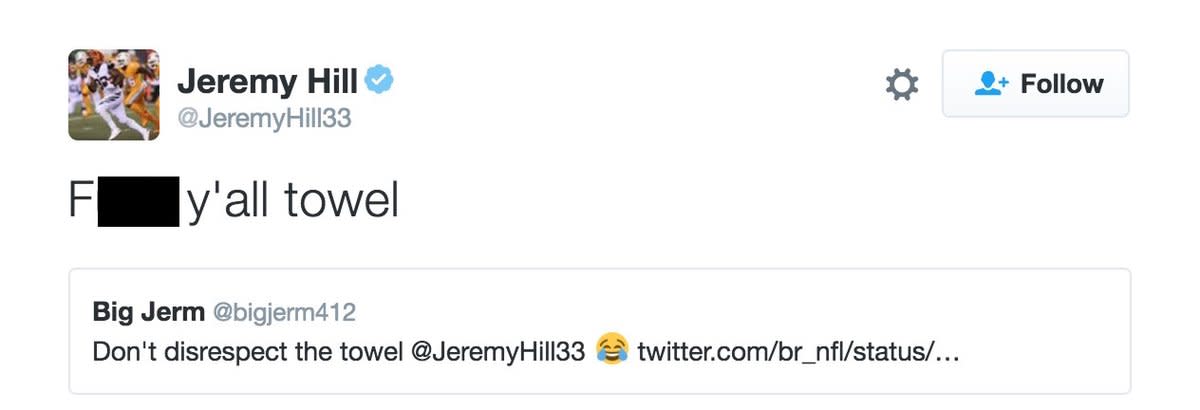
Task: Click the @bigjerm412 handle
Action: [x=284, y=313]
